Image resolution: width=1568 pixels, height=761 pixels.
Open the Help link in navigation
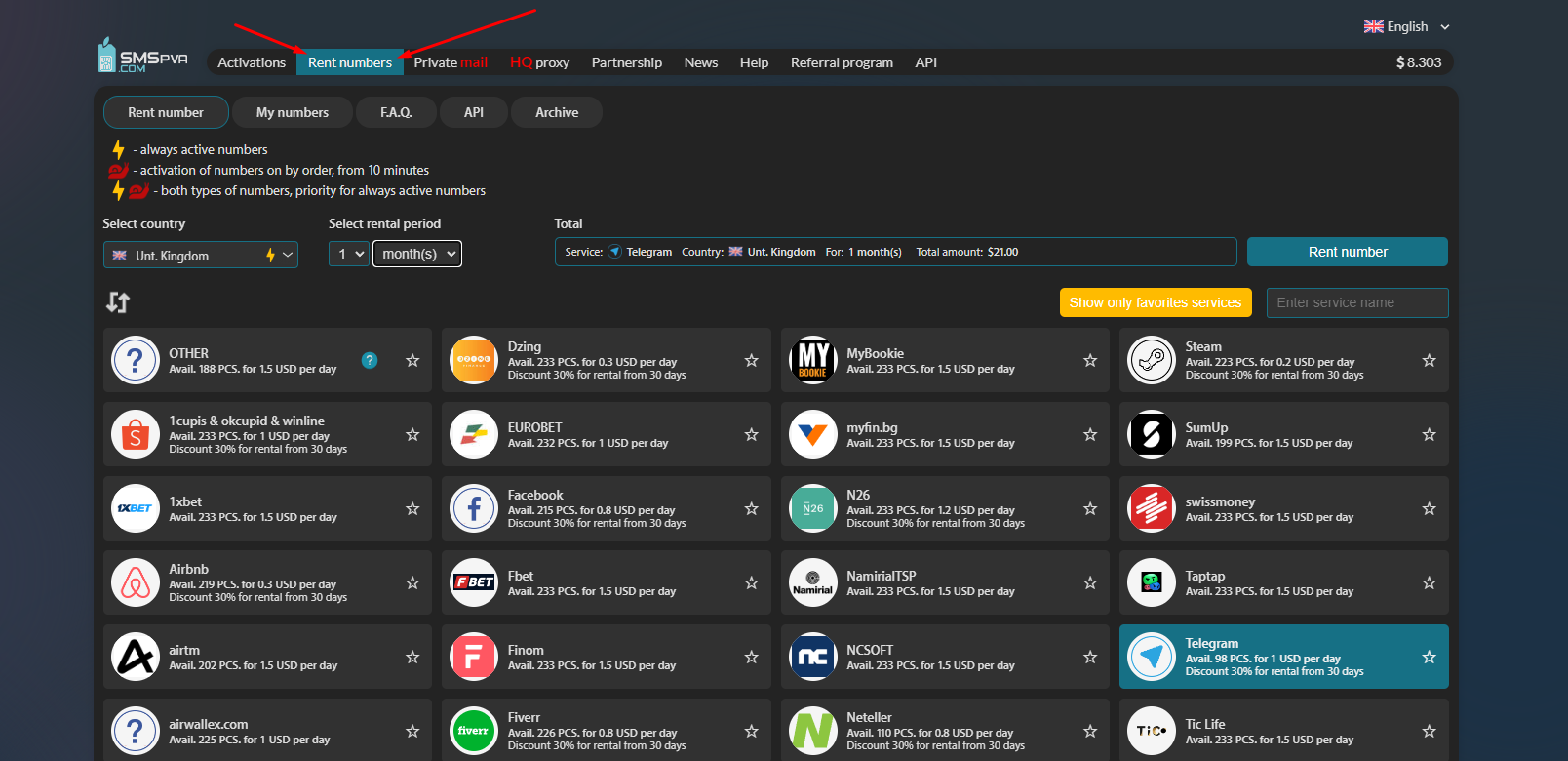click(x=754, y=62)
